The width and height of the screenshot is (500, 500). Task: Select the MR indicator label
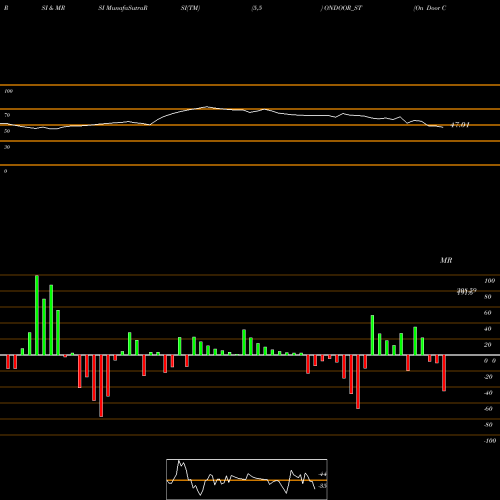[x=446, y=260]
